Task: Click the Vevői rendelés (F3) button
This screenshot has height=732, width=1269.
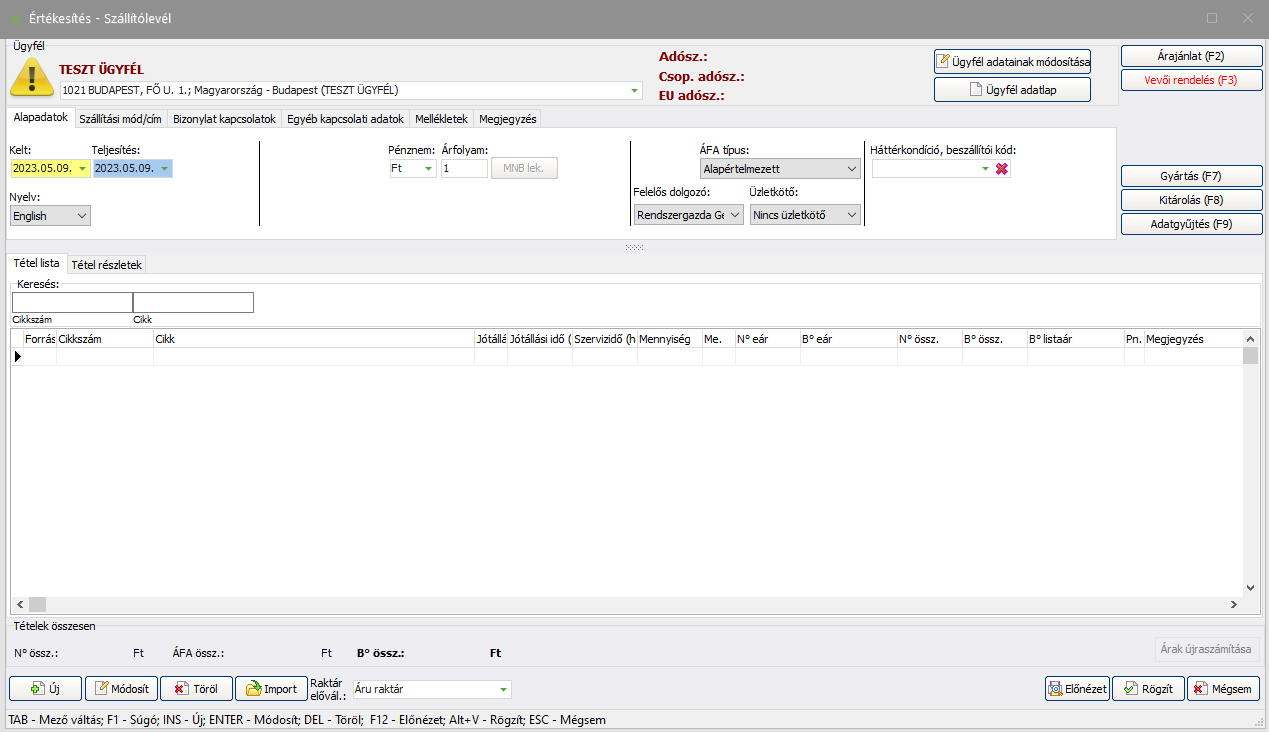Action: point(1189,80)
